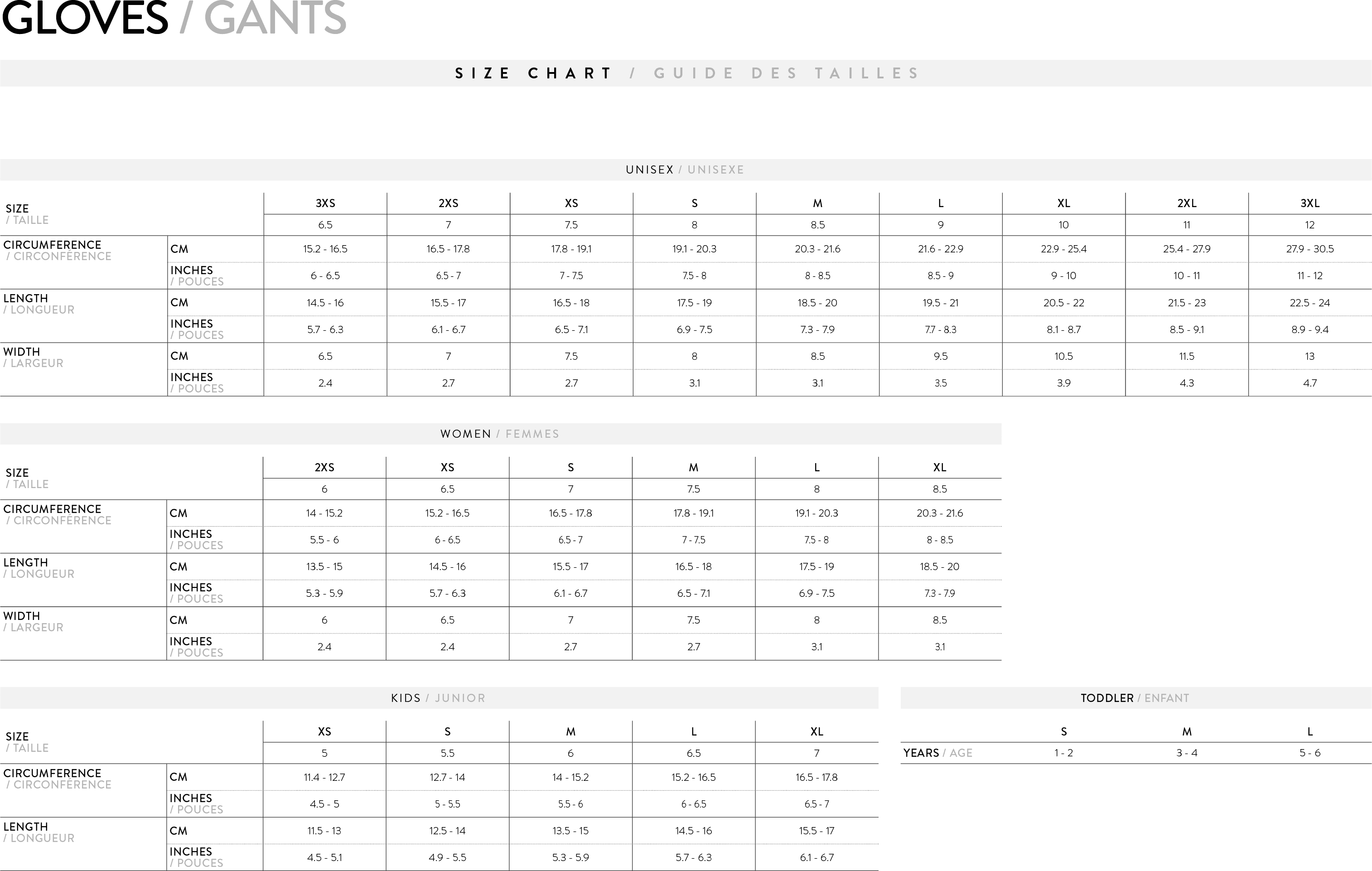Click the Unisex numeric size 12 cell
1372x871 pixels.
[1309, 225]
